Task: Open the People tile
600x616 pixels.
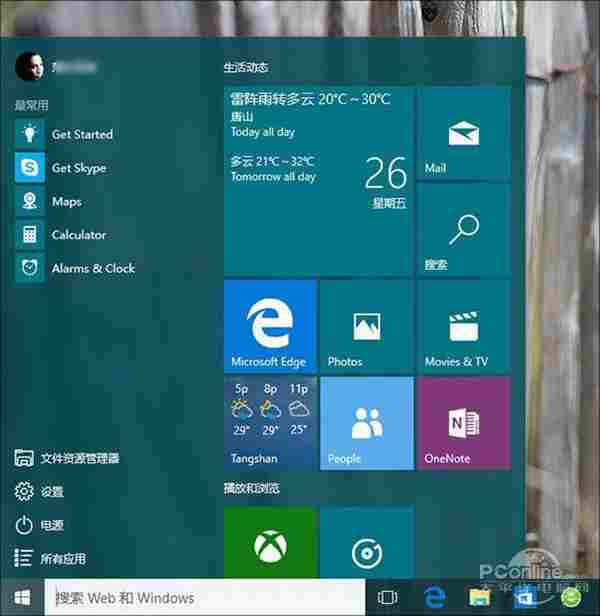Action: coord(366,423)
